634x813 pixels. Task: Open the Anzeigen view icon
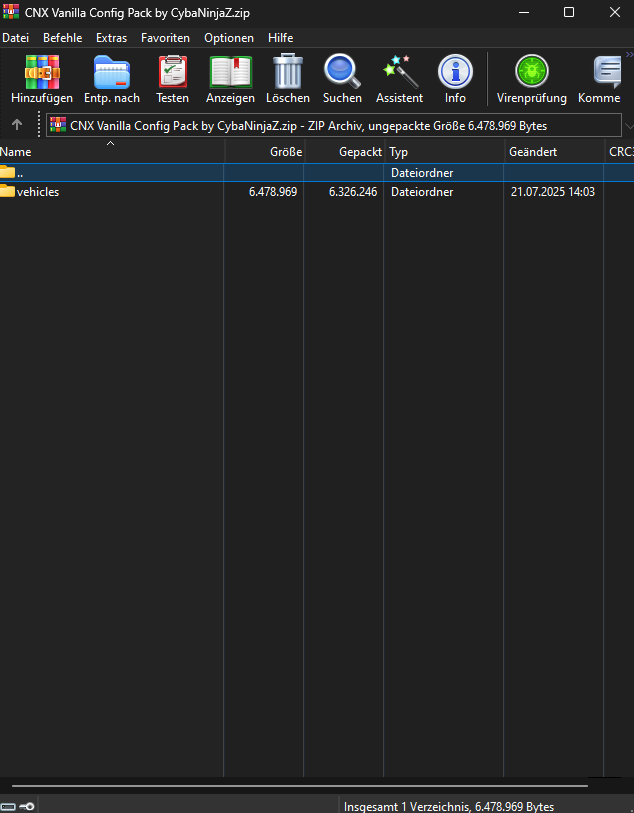(x=231, y=72)
